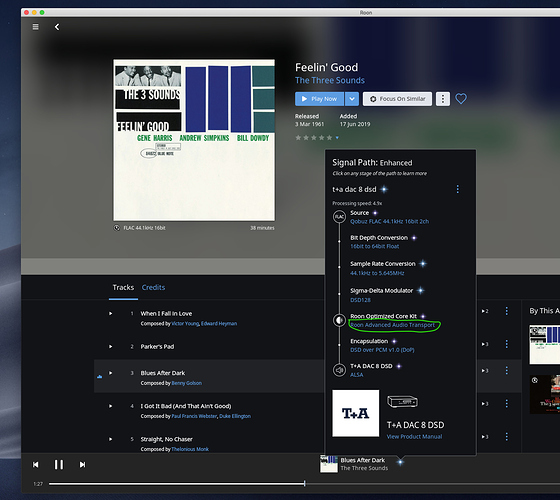Click the signal path star in the now-playing bar
The image size is (560, 500).
point(400,462)
